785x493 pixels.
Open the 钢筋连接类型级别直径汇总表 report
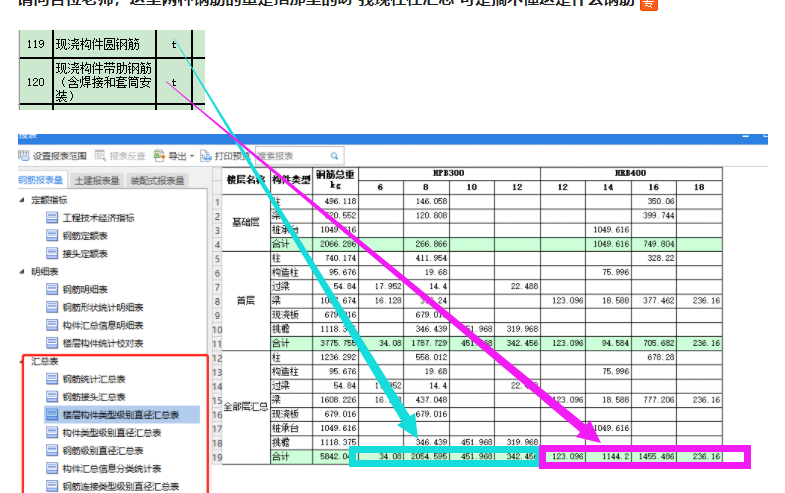[x=121, y=486]
